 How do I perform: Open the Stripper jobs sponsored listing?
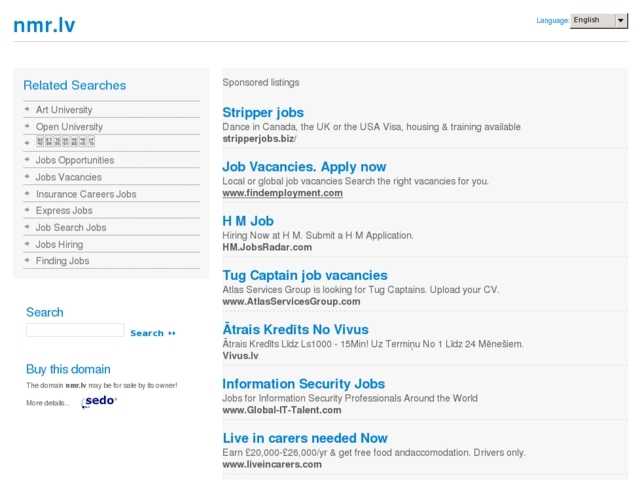tap(263, 112)
